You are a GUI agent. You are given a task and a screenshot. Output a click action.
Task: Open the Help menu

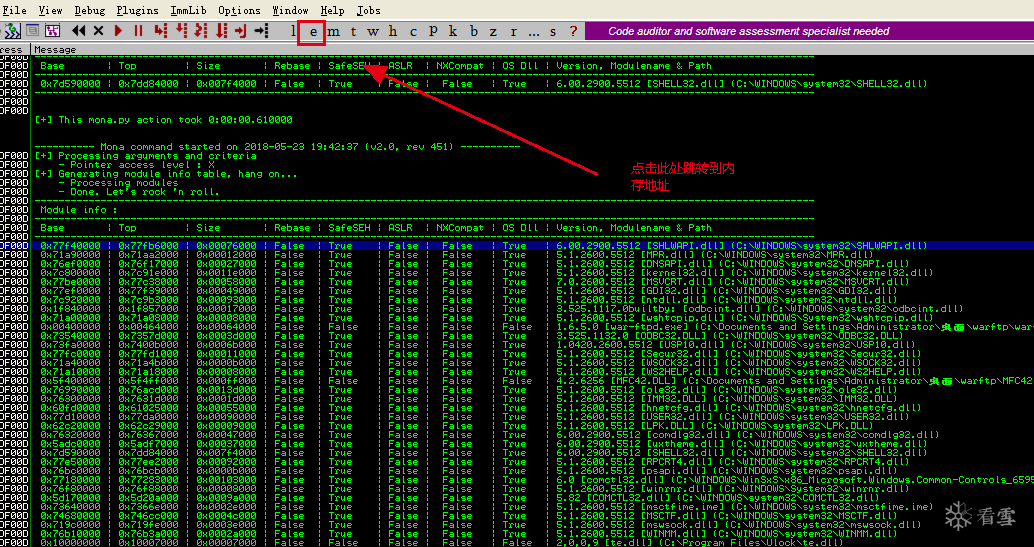[x=332, y=11]
